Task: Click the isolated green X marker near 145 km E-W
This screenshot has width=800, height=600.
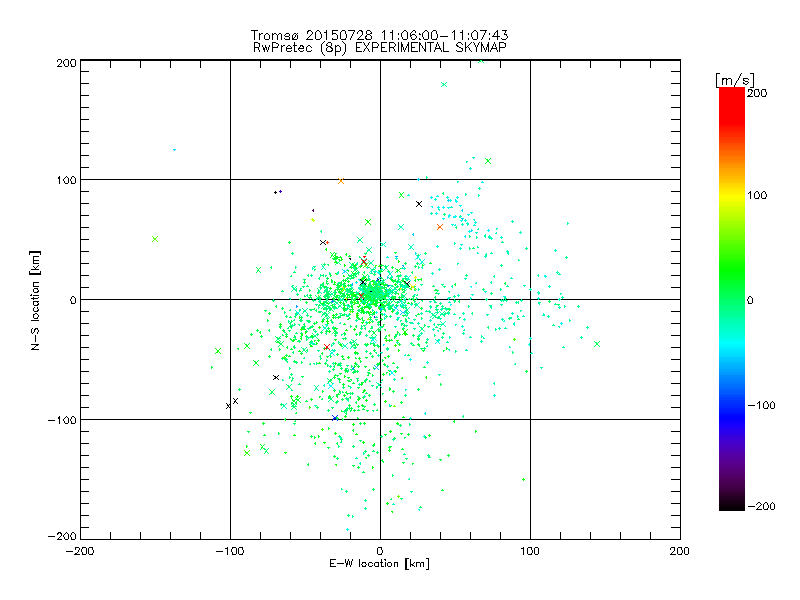Action: coord(597,344)
